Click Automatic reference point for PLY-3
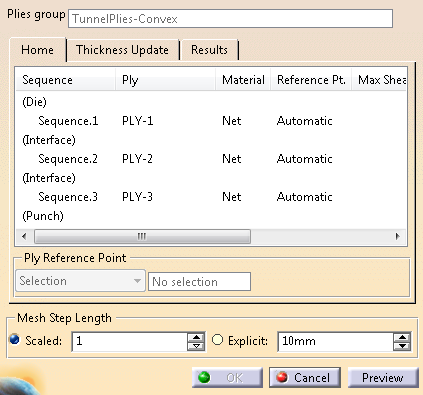Viewport: 423px width, 395px height. [305, 197]
